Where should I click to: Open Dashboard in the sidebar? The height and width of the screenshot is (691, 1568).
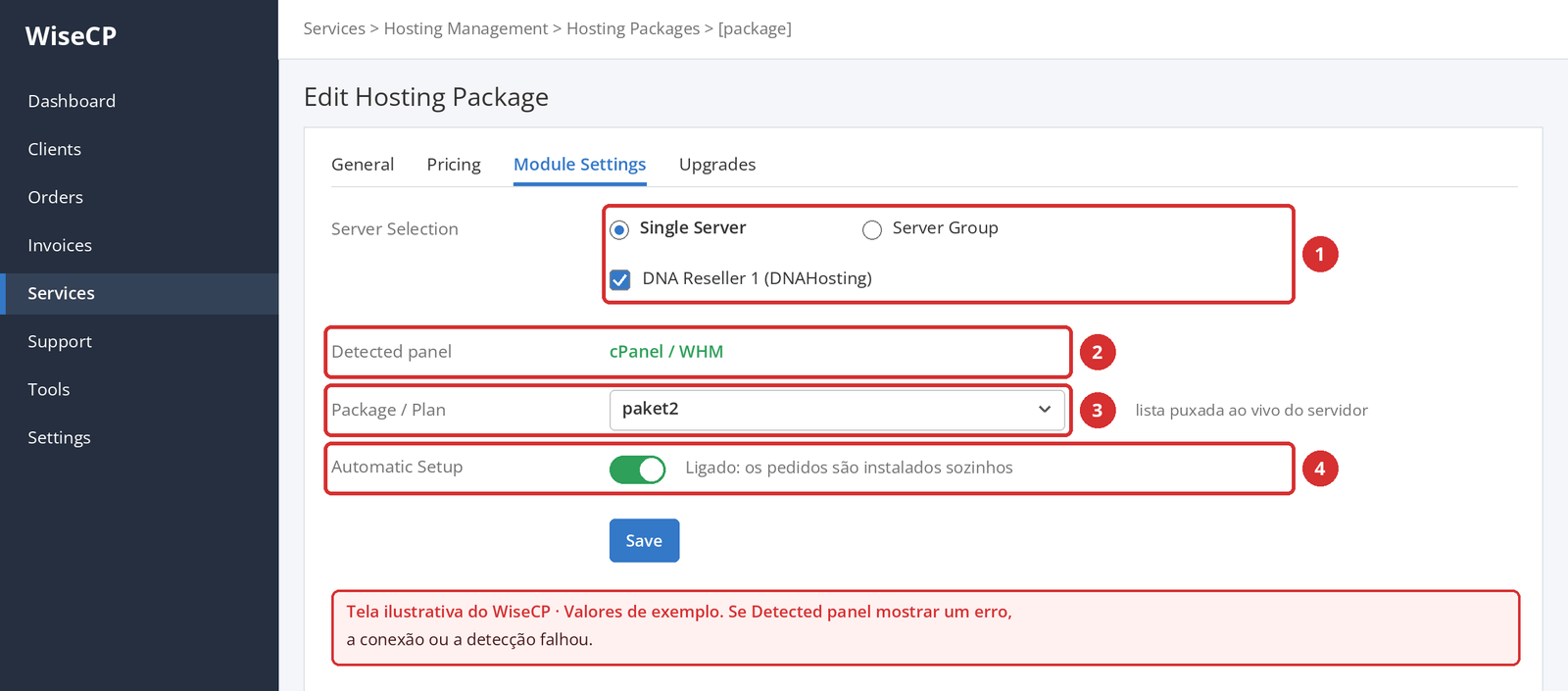(x=72, y=101)
